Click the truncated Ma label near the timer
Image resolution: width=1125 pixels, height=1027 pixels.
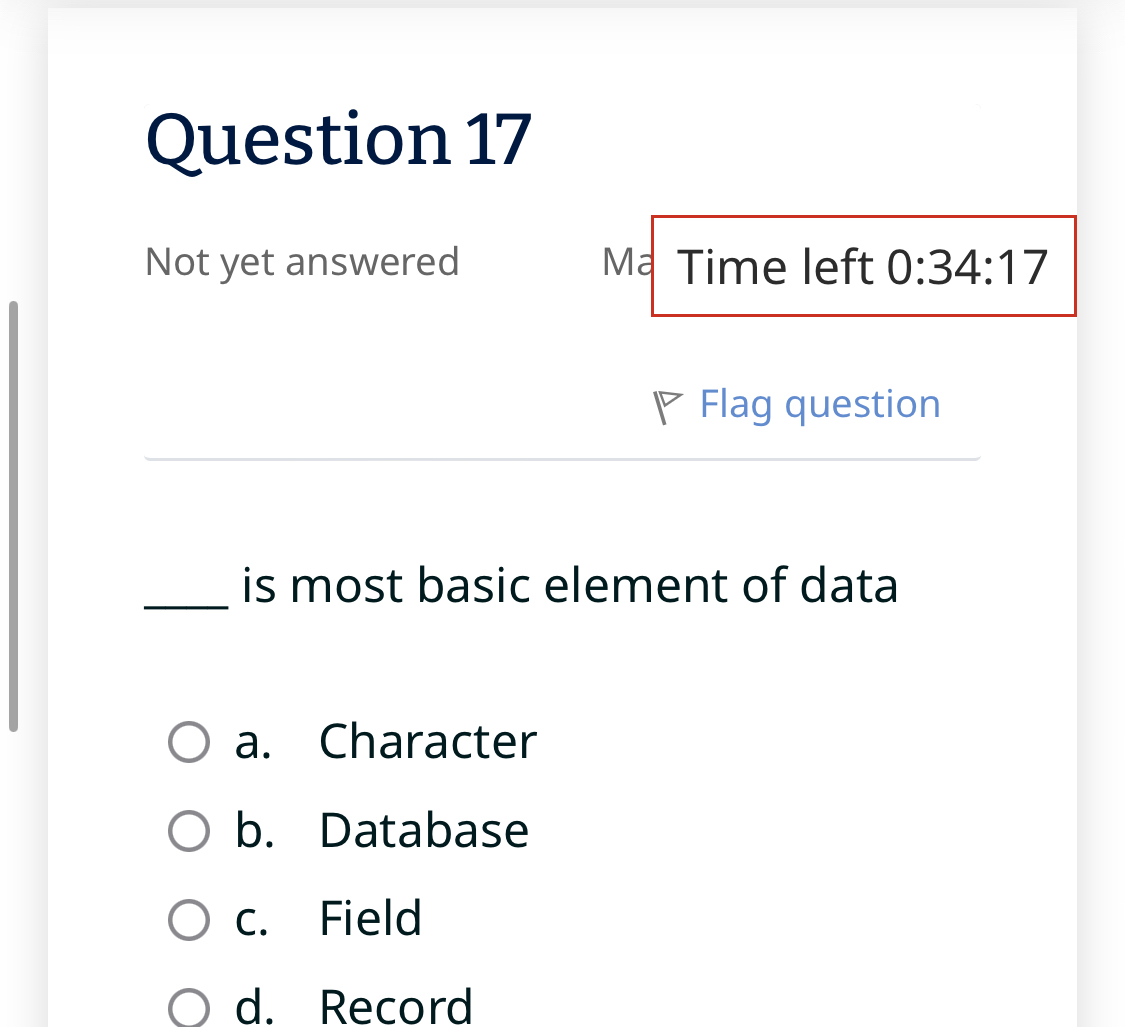pos(625,261)
